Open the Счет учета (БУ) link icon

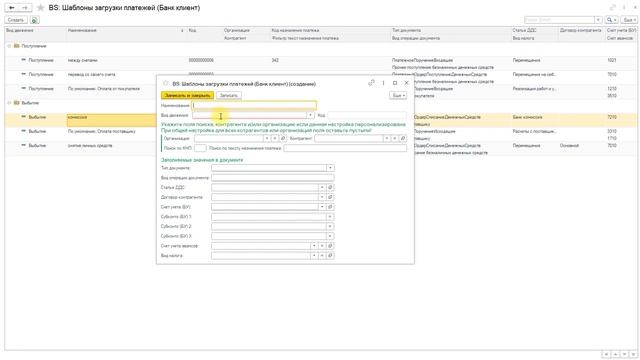[330, 207]
